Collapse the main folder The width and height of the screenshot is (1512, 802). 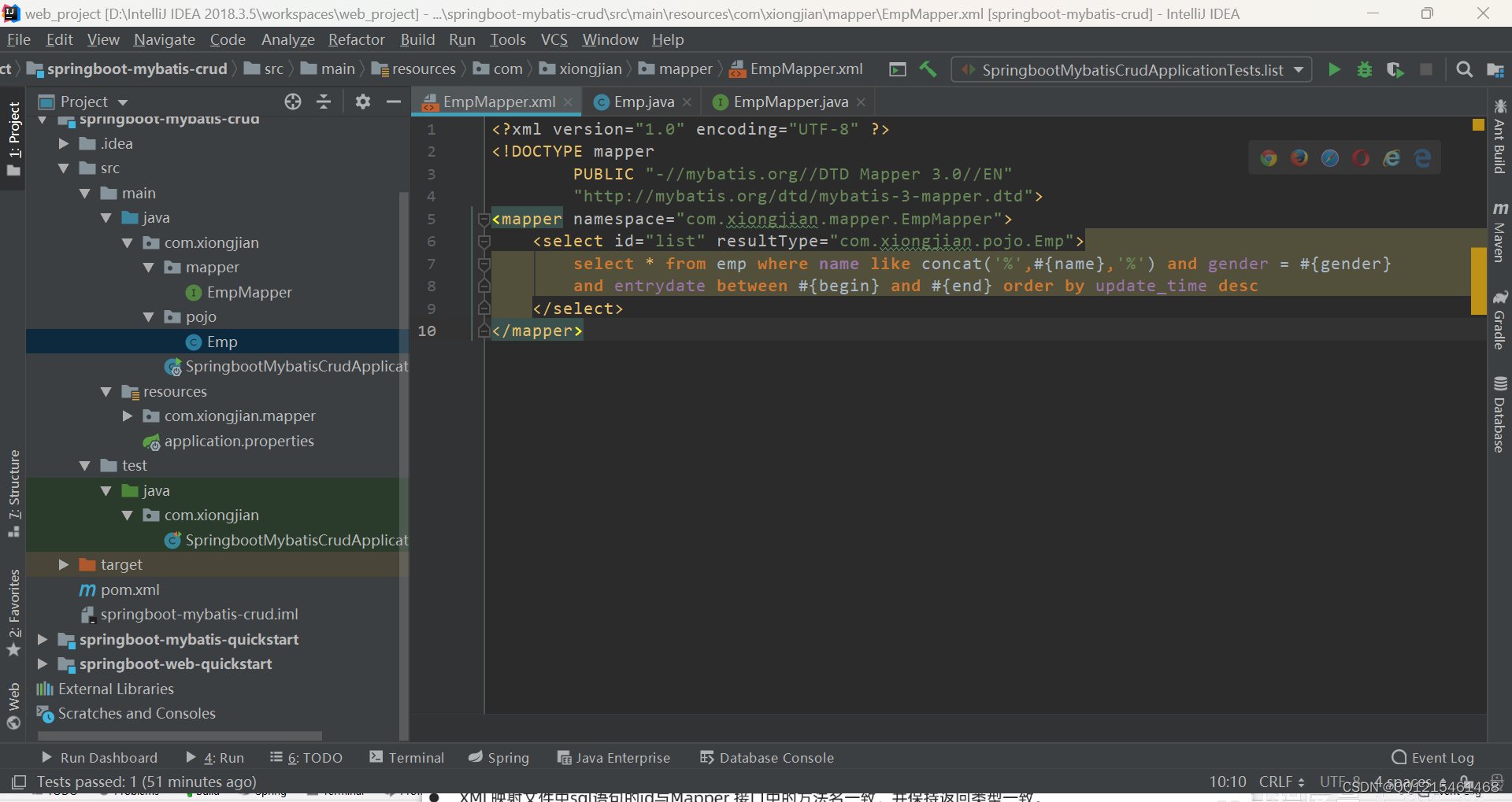click(x=85, y=194)
